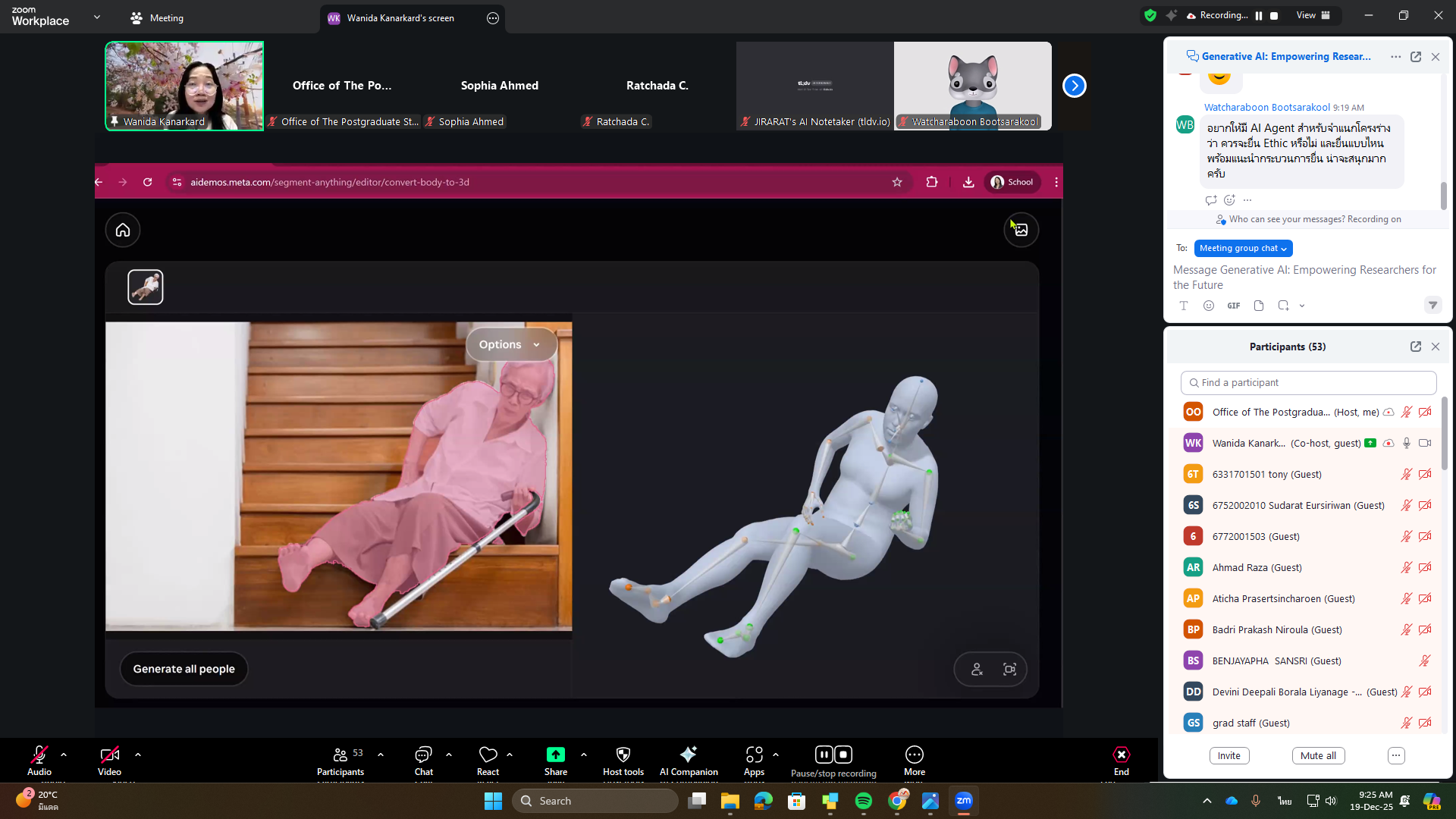The width and height of the screenshot is (1456, 819).
Task: Expand the Meeting group chat dropdown
Action: [x=1243, y=248]
